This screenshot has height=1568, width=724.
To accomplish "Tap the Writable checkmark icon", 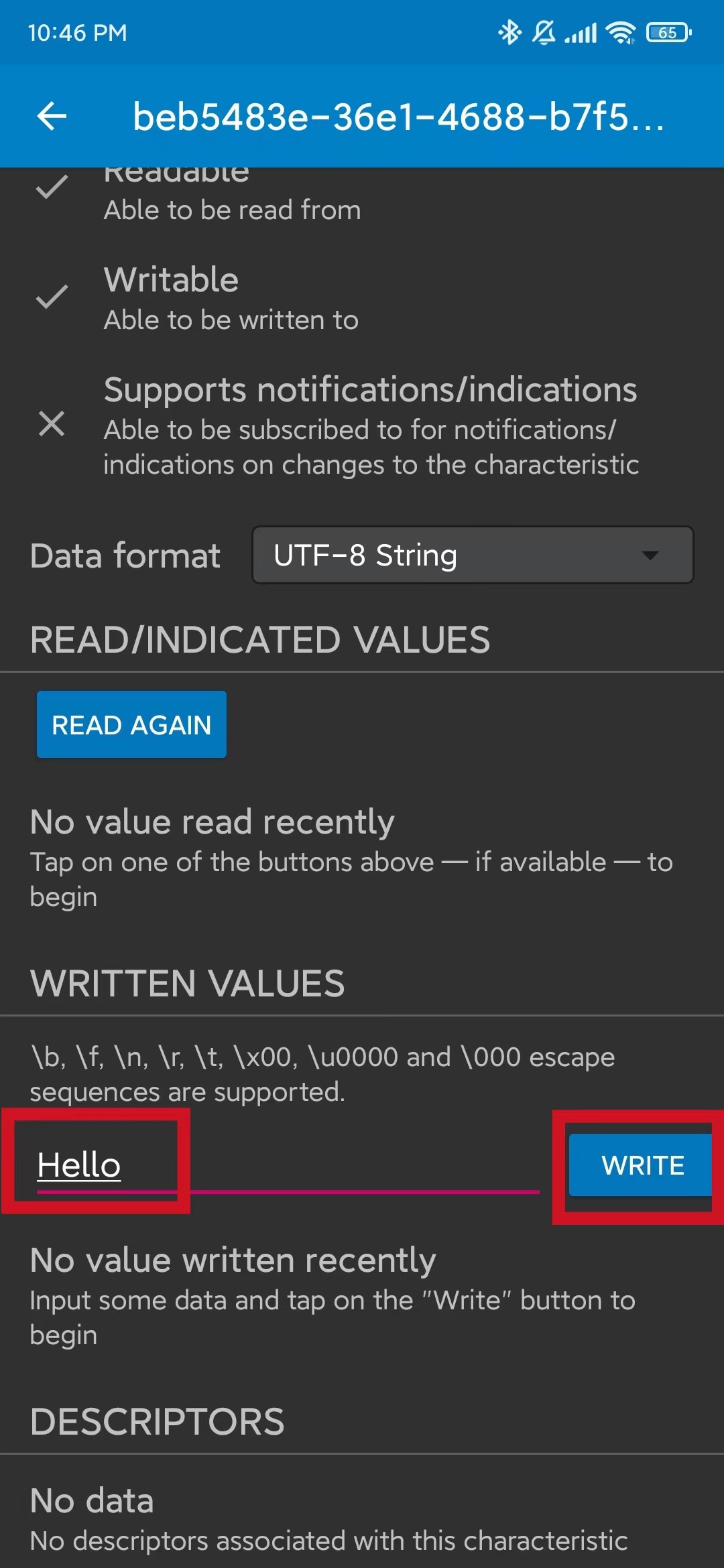I will point(52,297).
